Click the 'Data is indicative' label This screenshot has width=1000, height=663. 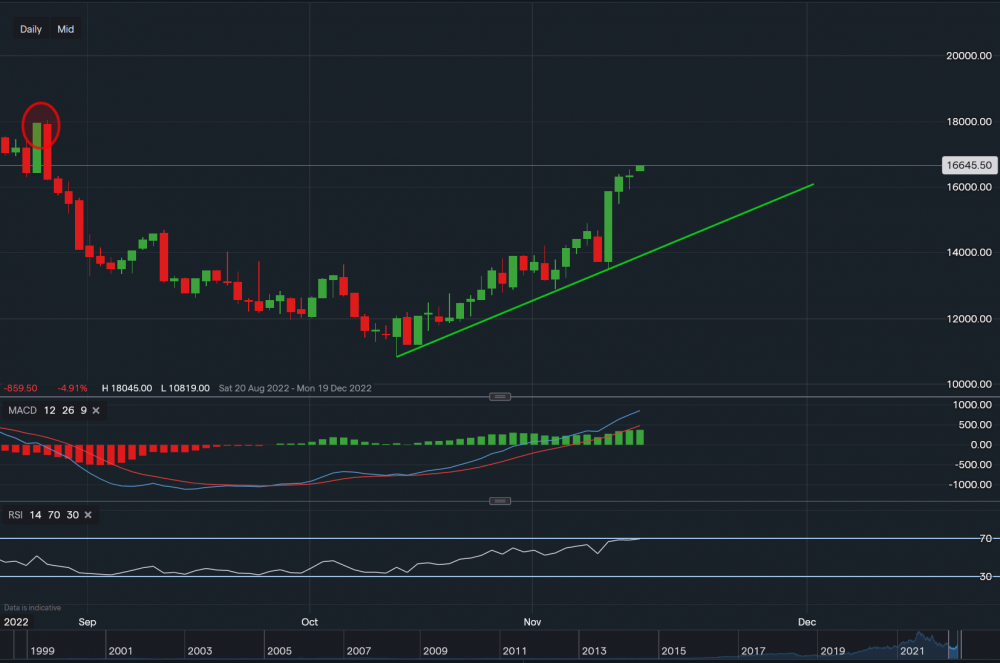[x=34, y=607]
